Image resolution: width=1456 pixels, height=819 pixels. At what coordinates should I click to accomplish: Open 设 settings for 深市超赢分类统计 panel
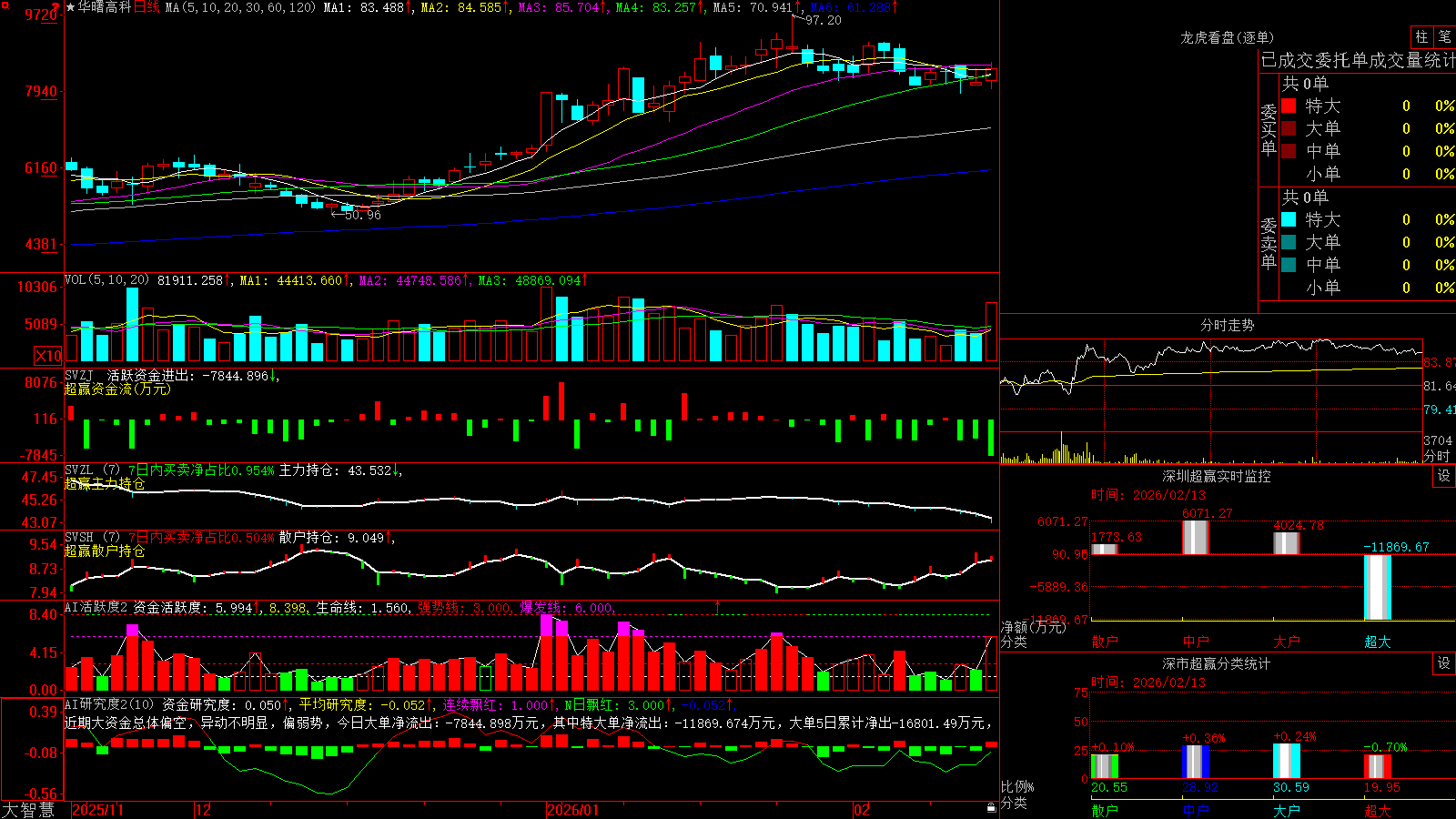tap(1444, 663)
